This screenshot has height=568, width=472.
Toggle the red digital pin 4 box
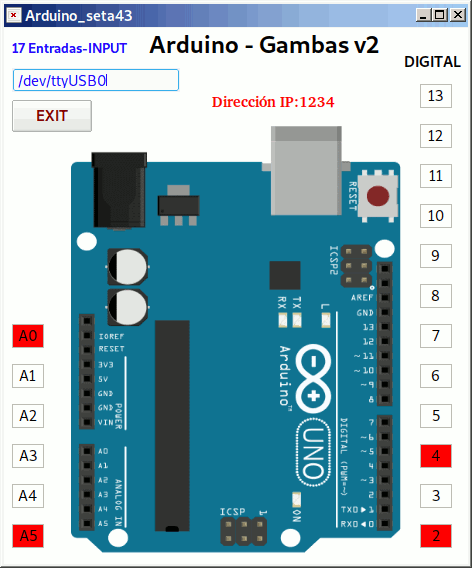tap(436, 456)
